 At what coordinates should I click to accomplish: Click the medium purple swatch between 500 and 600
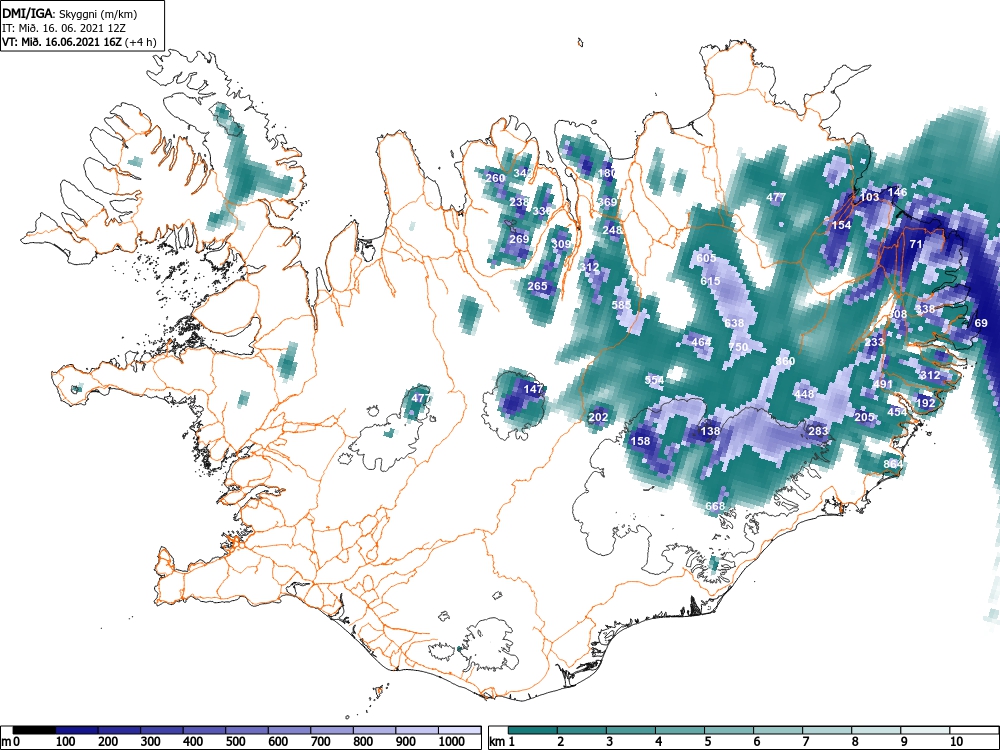247,729
